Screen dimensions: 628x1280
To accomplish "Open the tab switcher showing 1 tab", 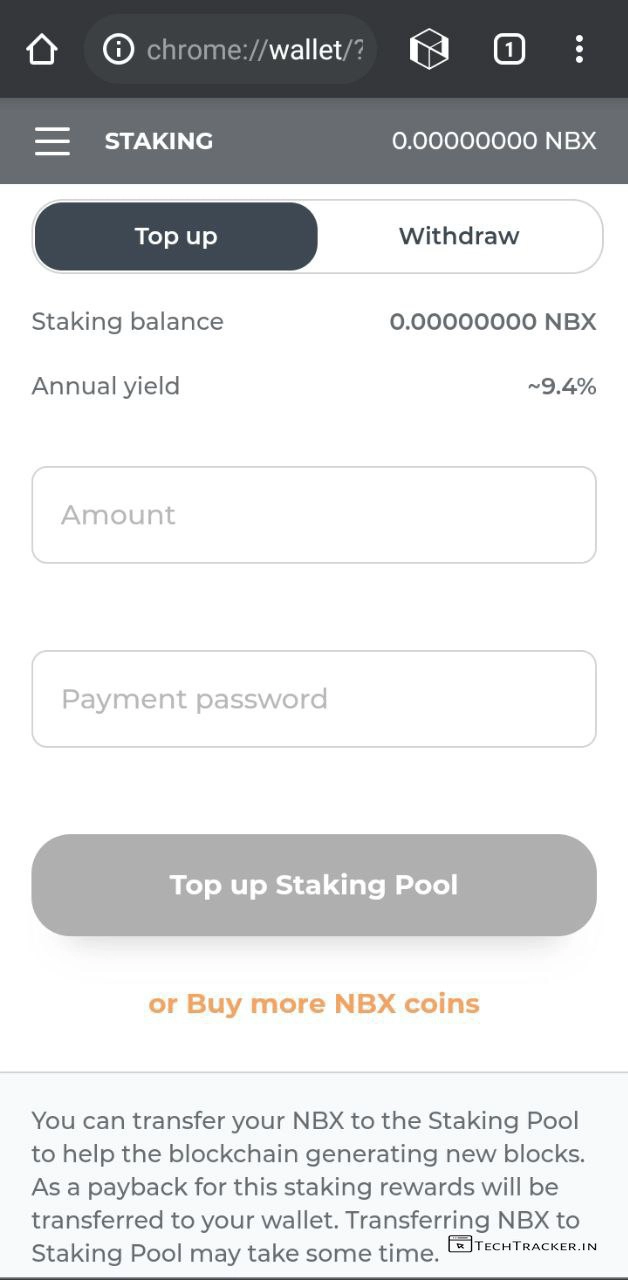I will [509, 49].
